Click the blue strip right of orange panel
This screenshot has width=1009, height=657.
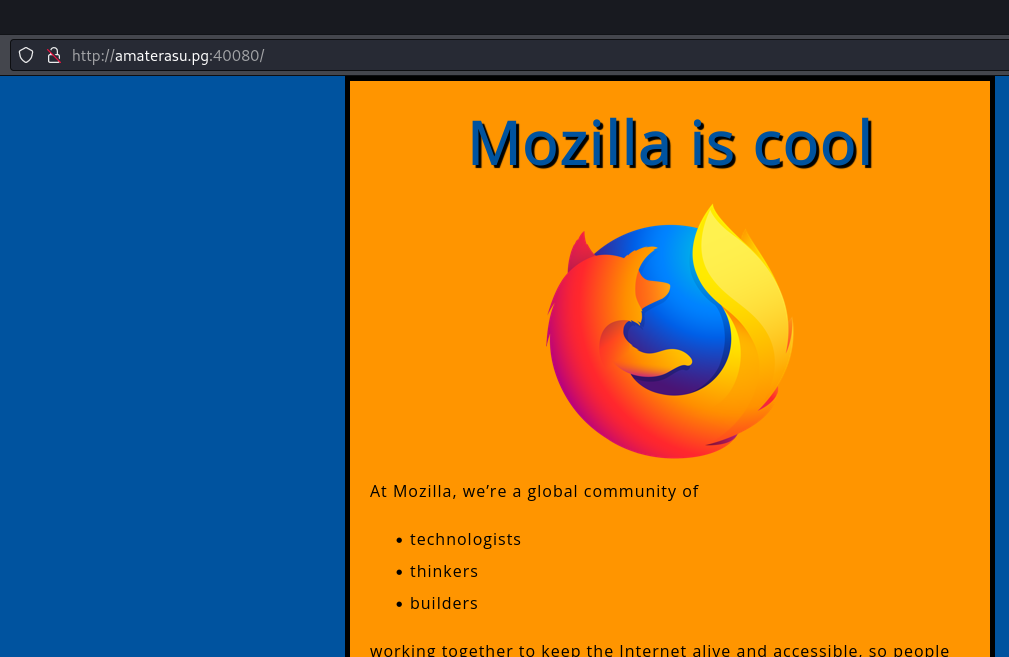pos(1002,360)
